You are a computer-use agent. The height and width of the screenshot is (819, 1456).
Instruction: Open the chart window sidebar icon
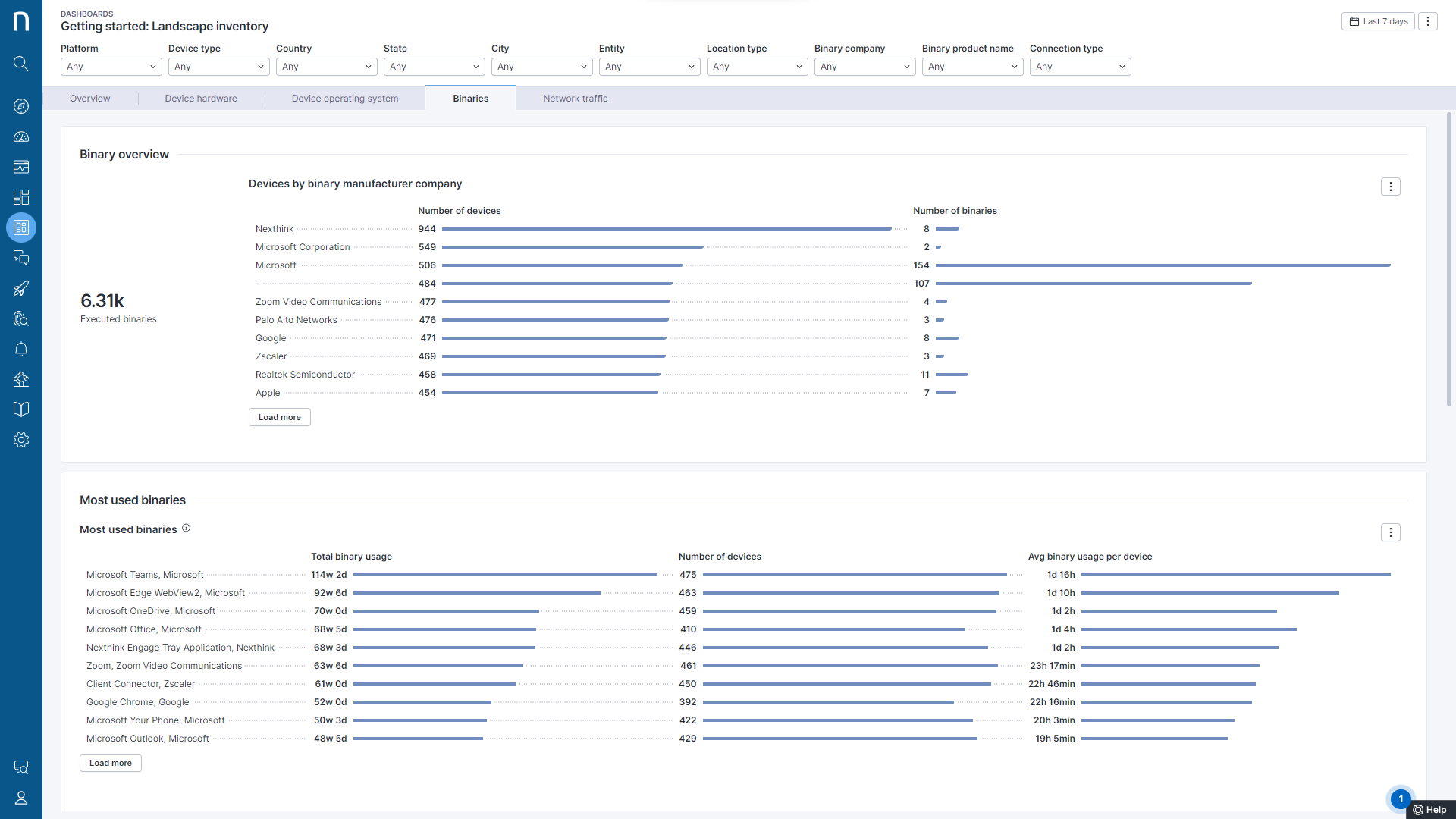[21, 167]
